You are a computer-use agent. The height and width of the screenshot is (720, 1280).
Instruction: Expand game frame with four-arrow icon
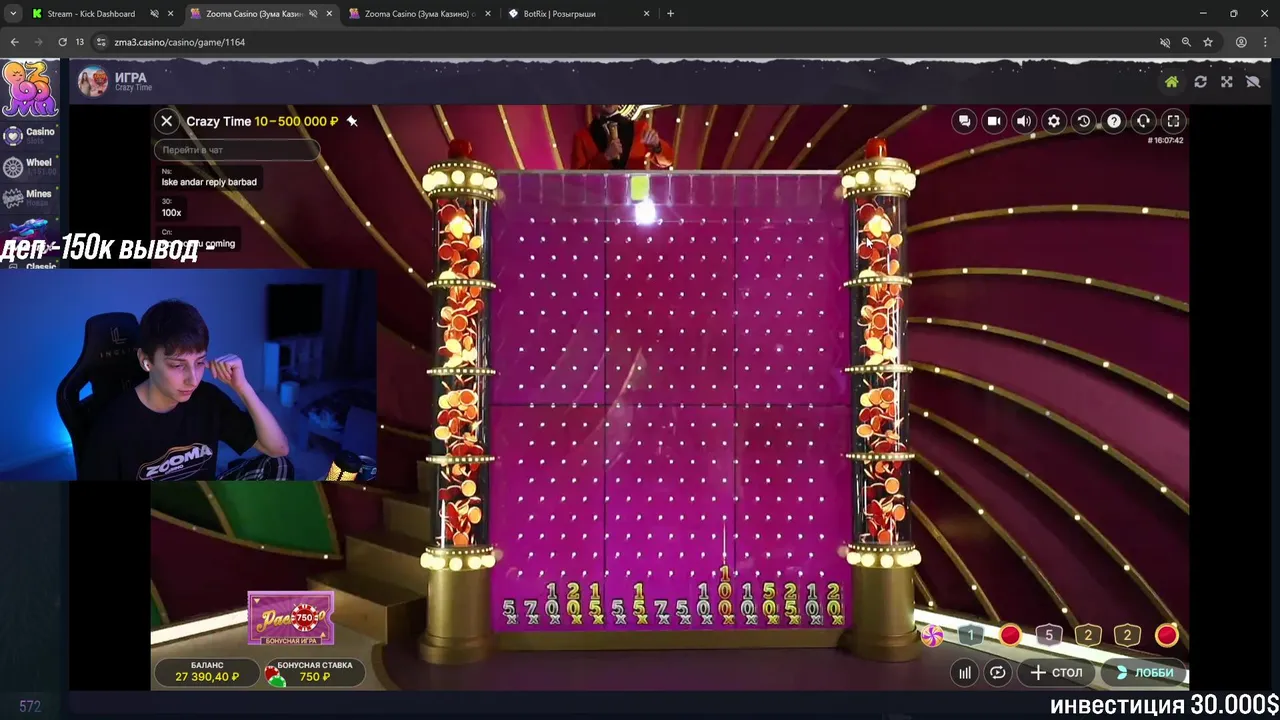tap(1227, 82)
